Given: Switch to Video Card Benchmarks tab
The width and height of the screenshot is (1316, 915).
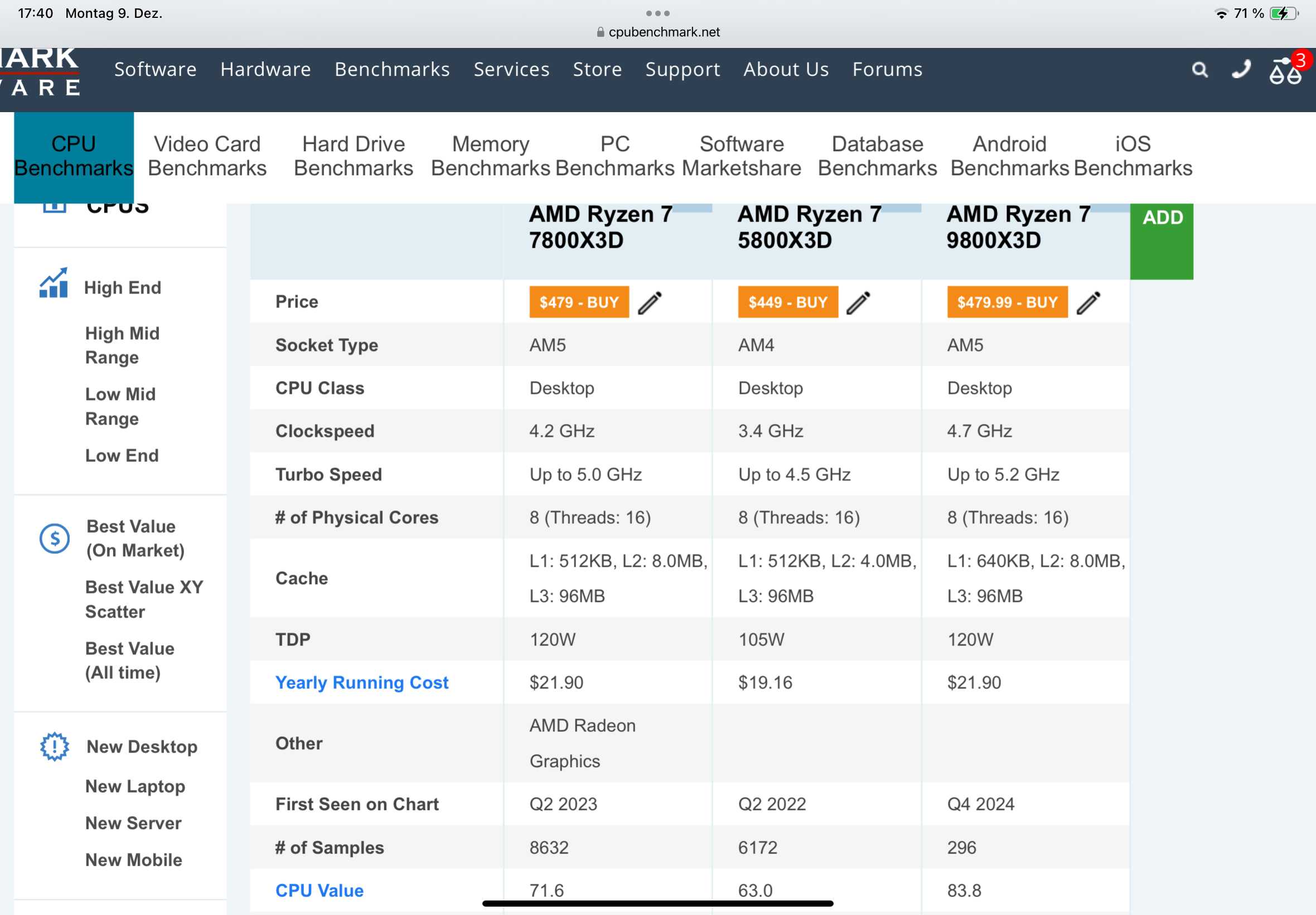Looking at the screenshot, I should tap(207, 156).
